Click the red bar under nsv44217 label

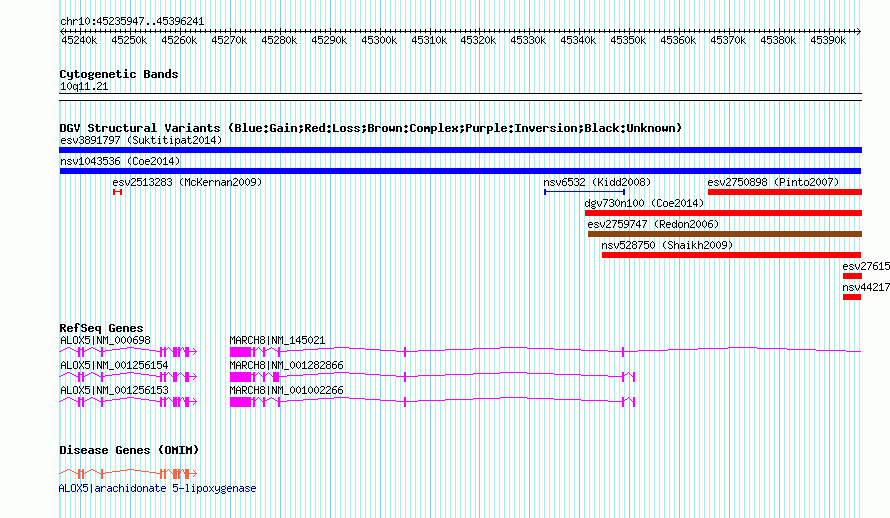[852, 297]
